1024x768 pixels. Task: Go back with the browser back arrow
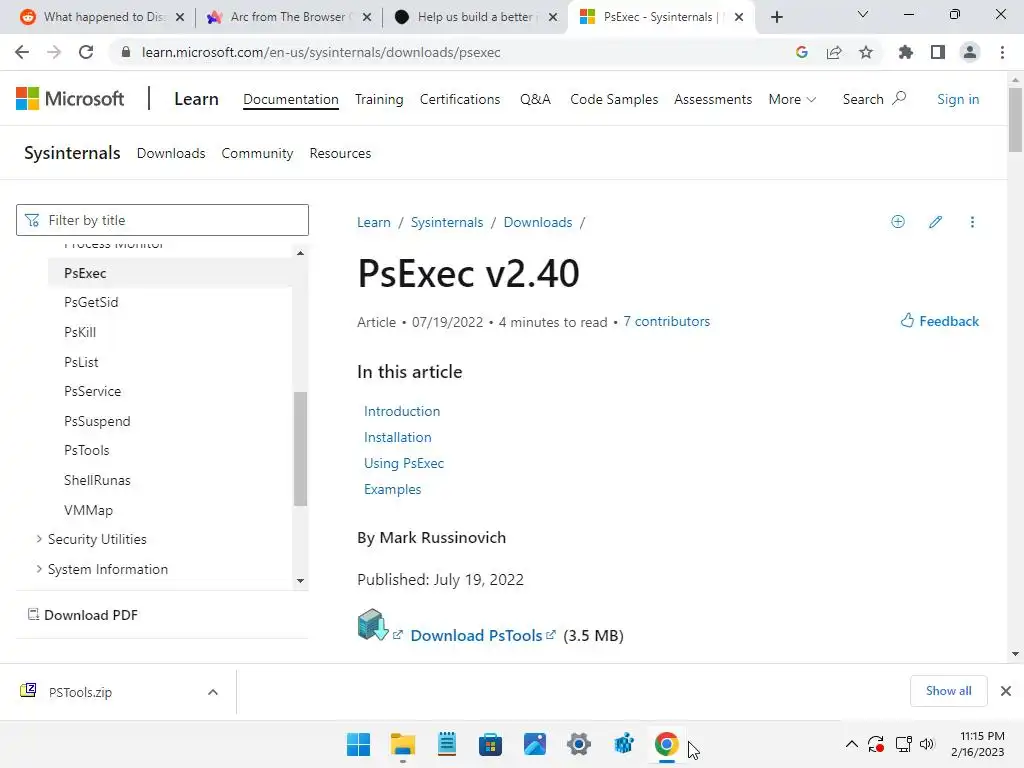click(22, 52)
